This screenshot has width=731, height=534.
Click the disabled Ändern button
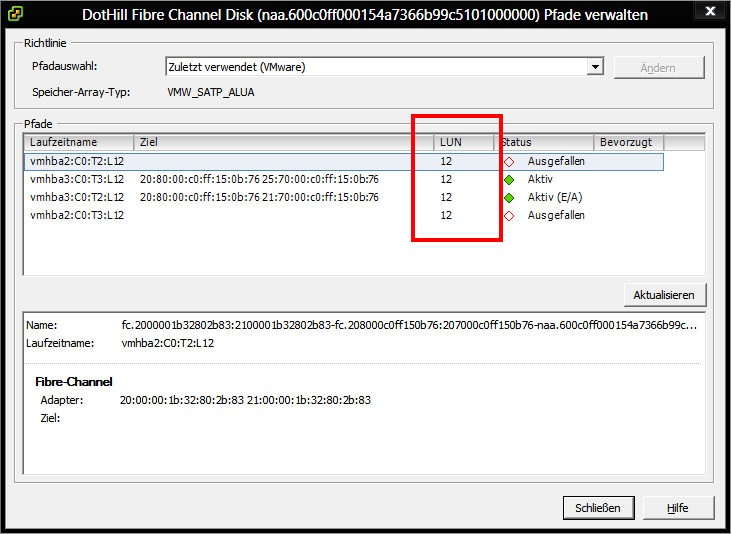point(658,68)
